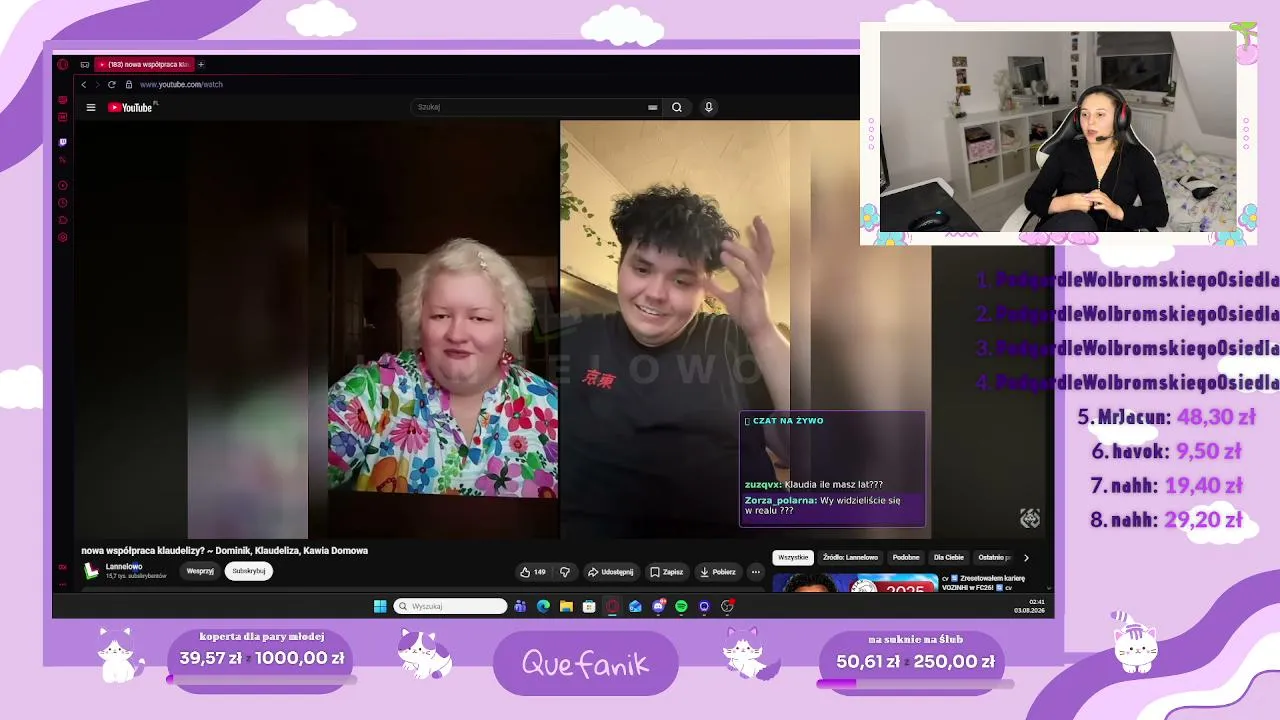Open Microsoft Teams from the taskbar
The height and width of the screenshot is (720, 1280).
[x=520, y=606]
